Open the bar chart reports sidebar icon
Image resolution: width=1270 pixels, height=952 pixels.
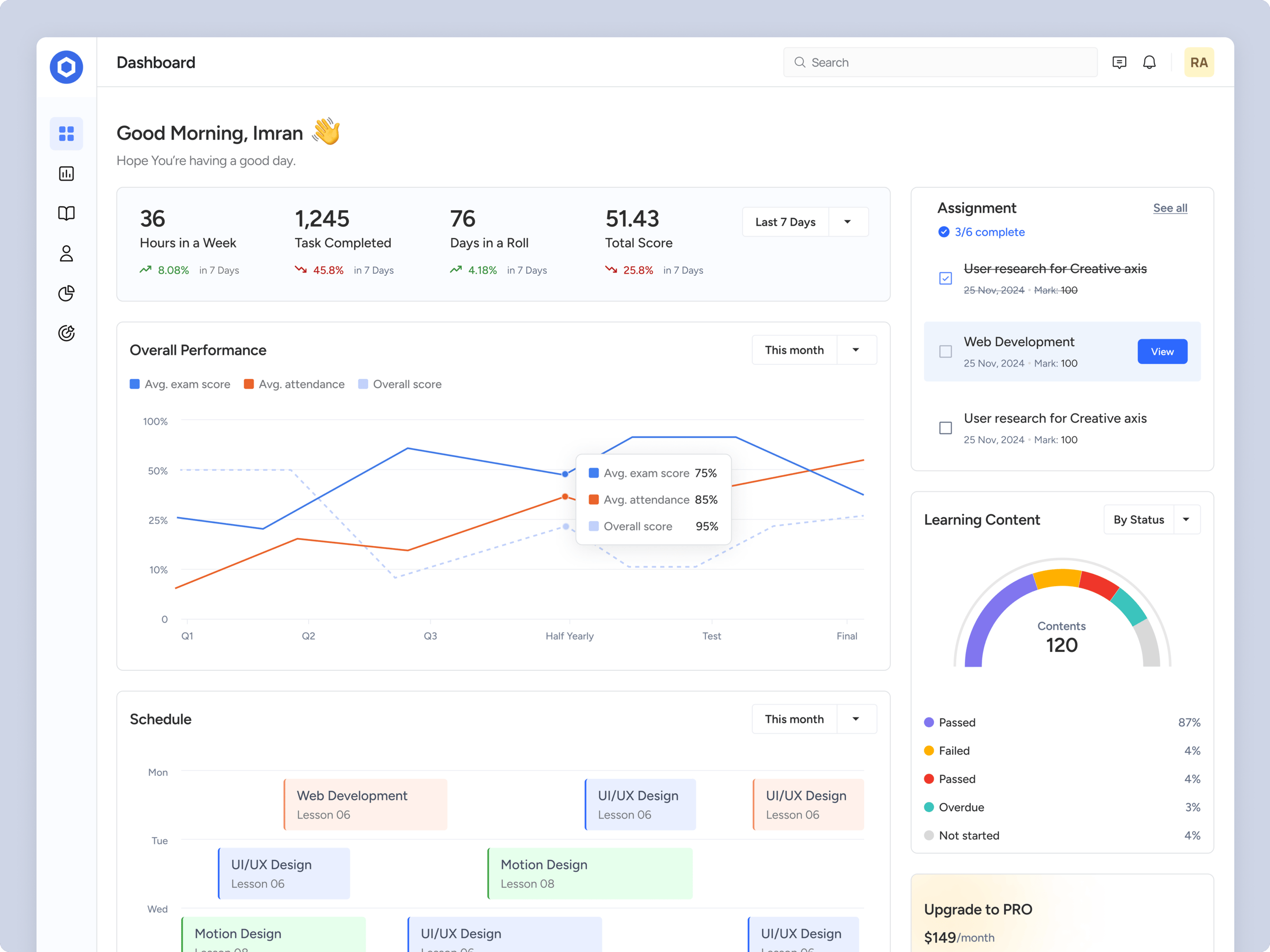click(66, 174)
